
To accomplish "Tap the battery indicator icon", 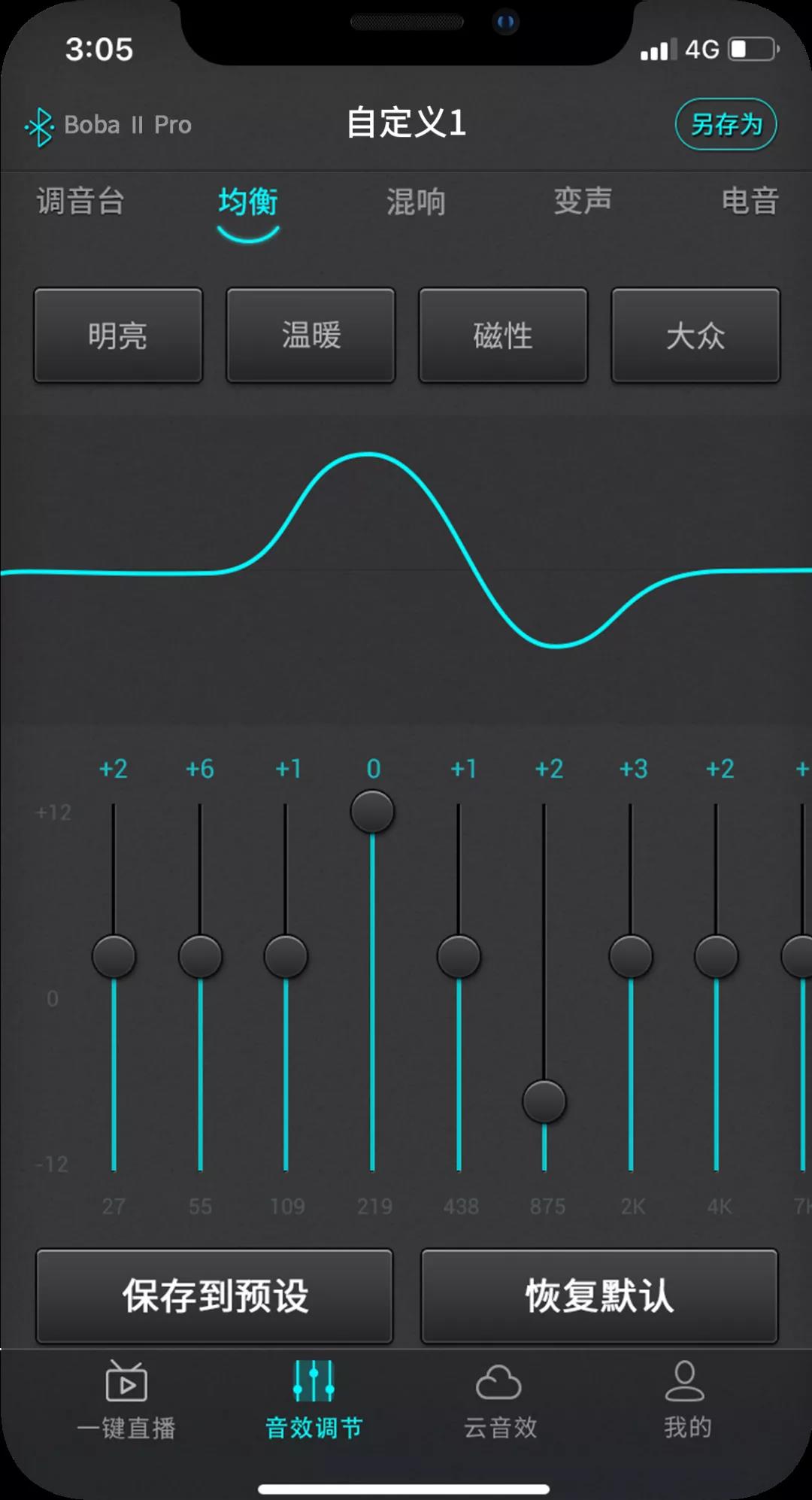I will click(x=754, y=50).
